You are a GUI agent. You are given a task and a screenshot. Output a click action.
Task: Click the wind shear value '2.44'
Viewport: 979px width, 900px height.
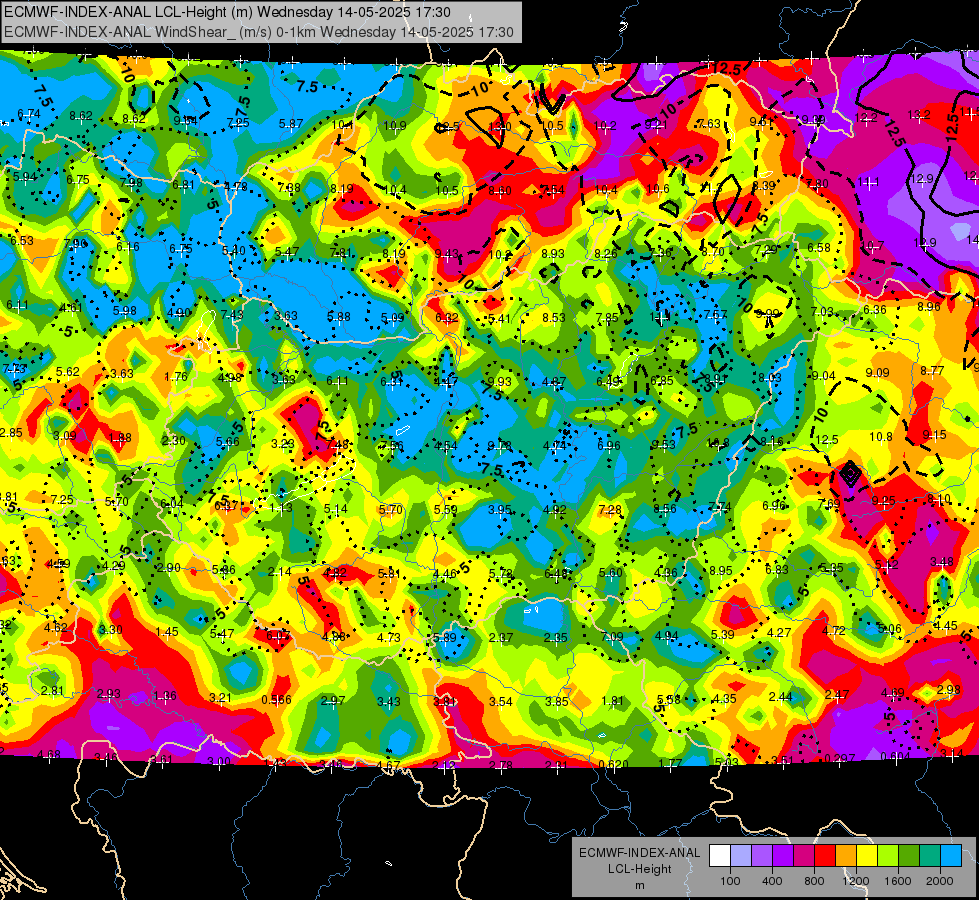click(780, 696)
